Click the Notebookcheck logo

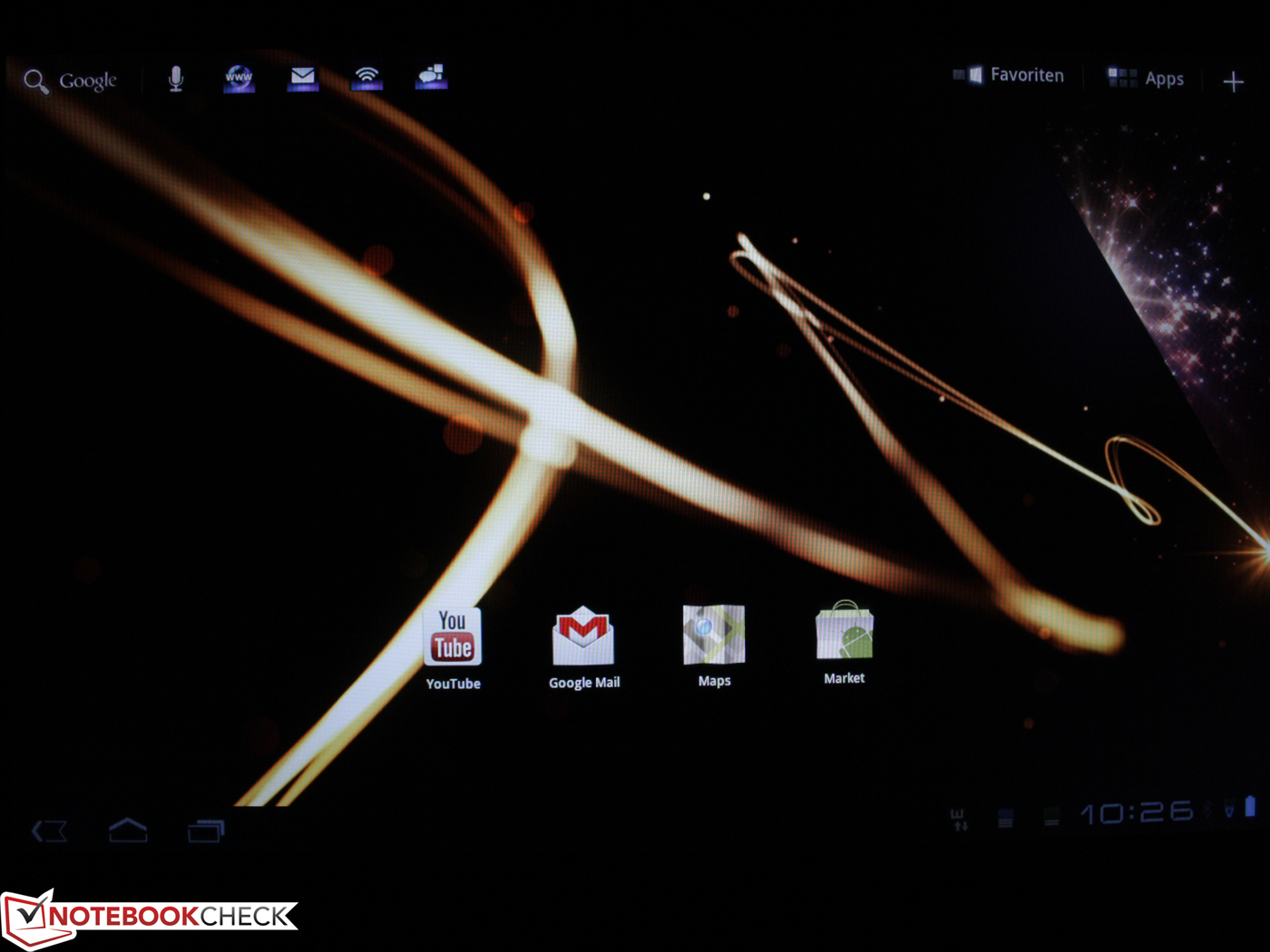point(150,918)
